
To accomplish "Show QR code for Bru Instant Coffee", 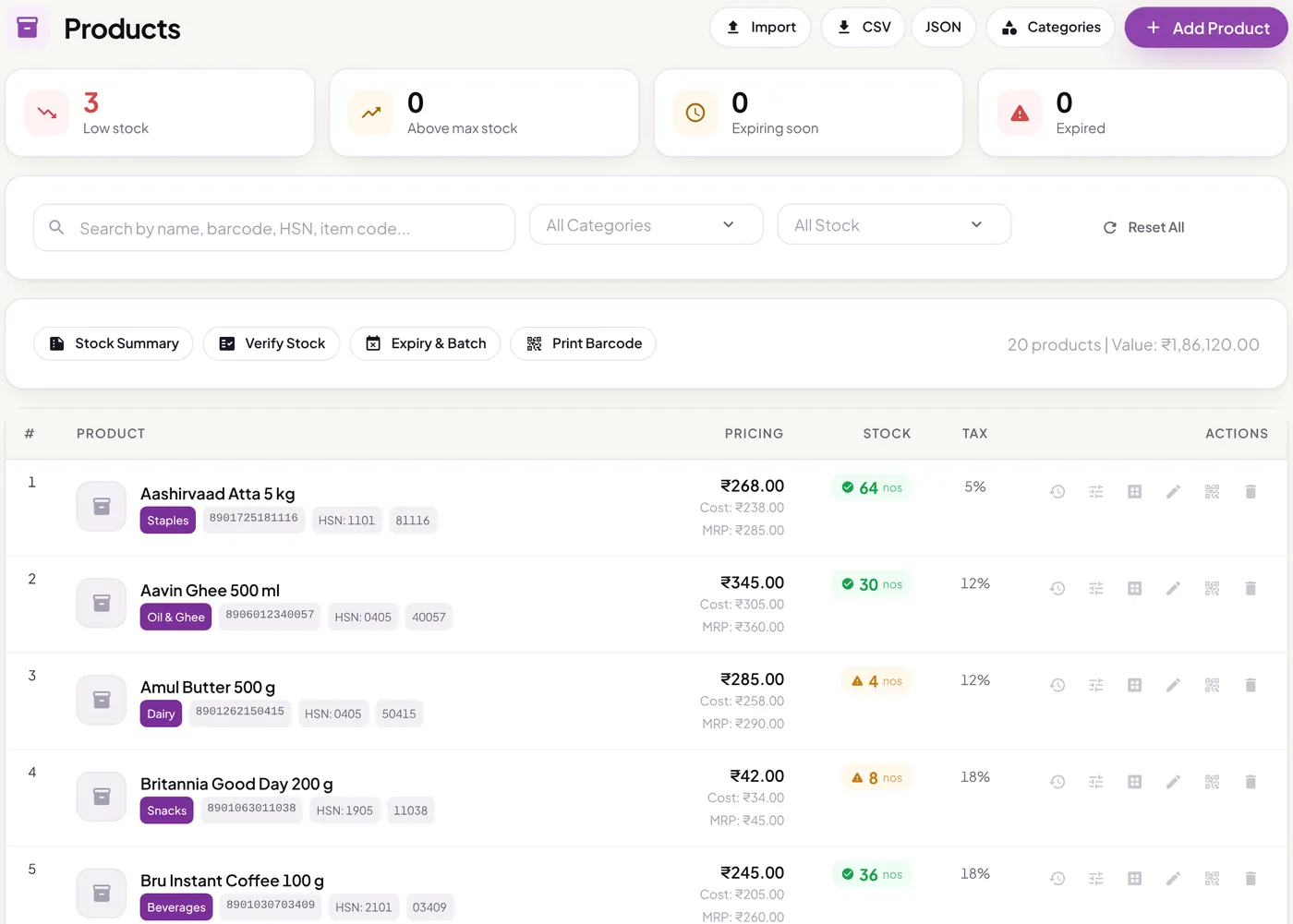I will click(x=1212, y=879).
